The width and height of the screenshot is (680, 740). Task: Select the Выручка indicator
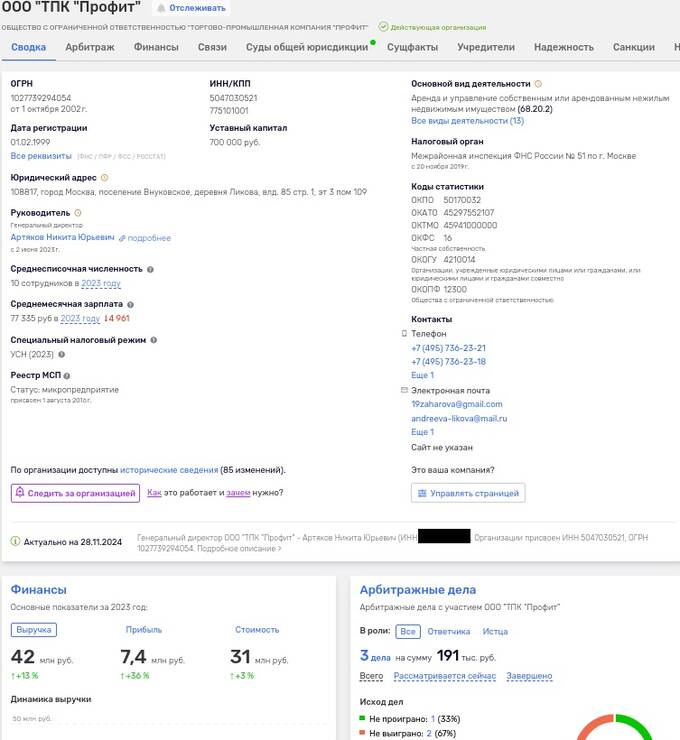34,630
